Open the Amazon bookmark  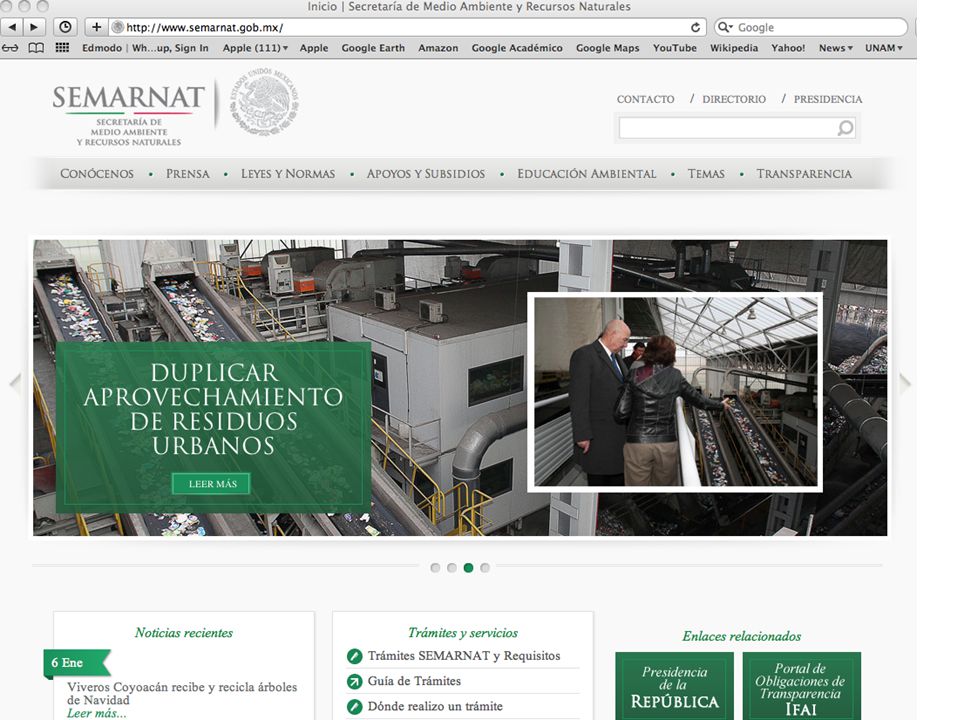coord(438,48)
